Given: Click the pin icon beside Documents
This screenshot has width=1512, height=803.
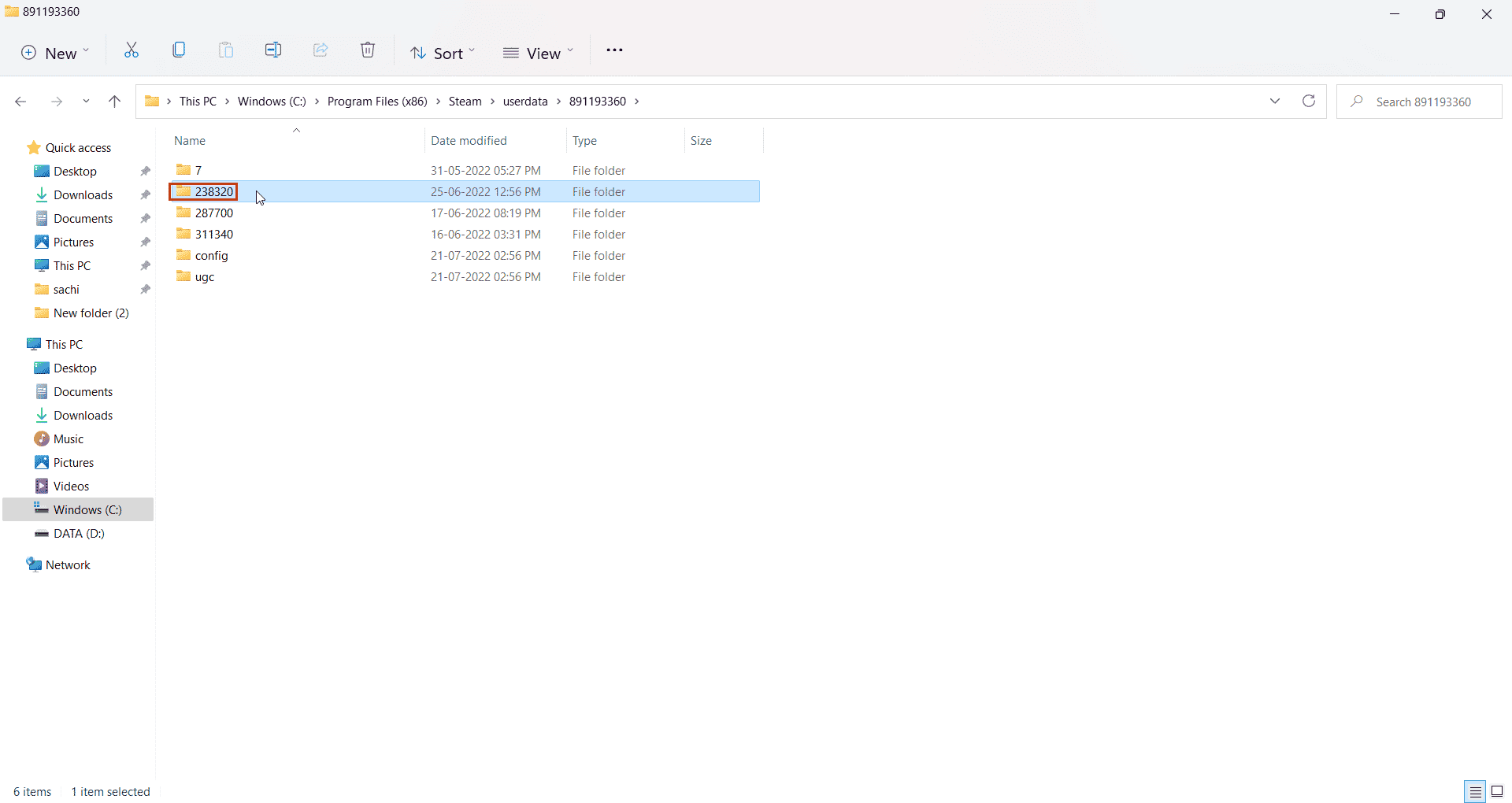Looking at the screenshot, I should pyautogui.click(x=145, y=218).
